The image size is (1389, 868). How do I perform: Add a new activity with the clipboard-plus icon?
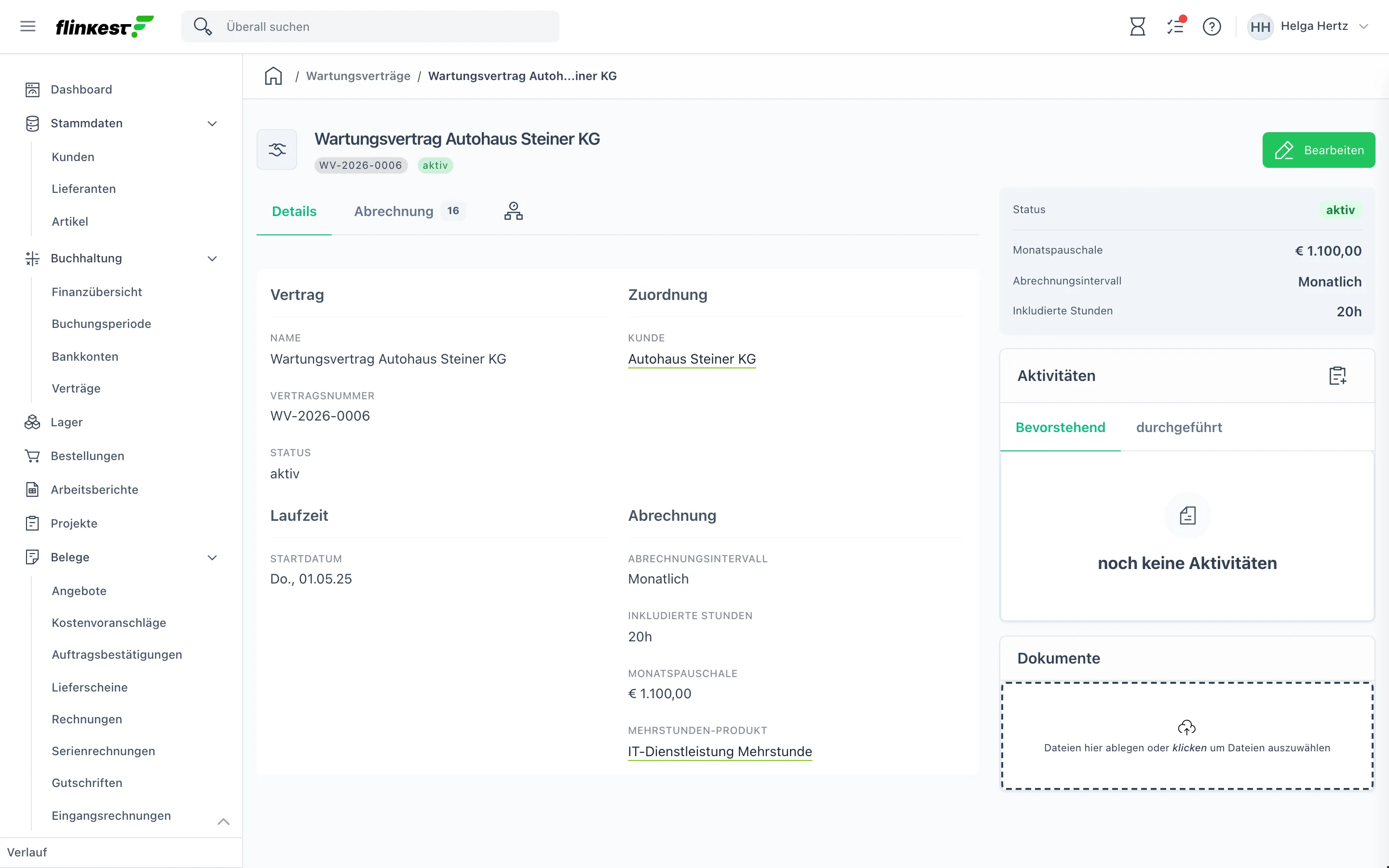1337,376
